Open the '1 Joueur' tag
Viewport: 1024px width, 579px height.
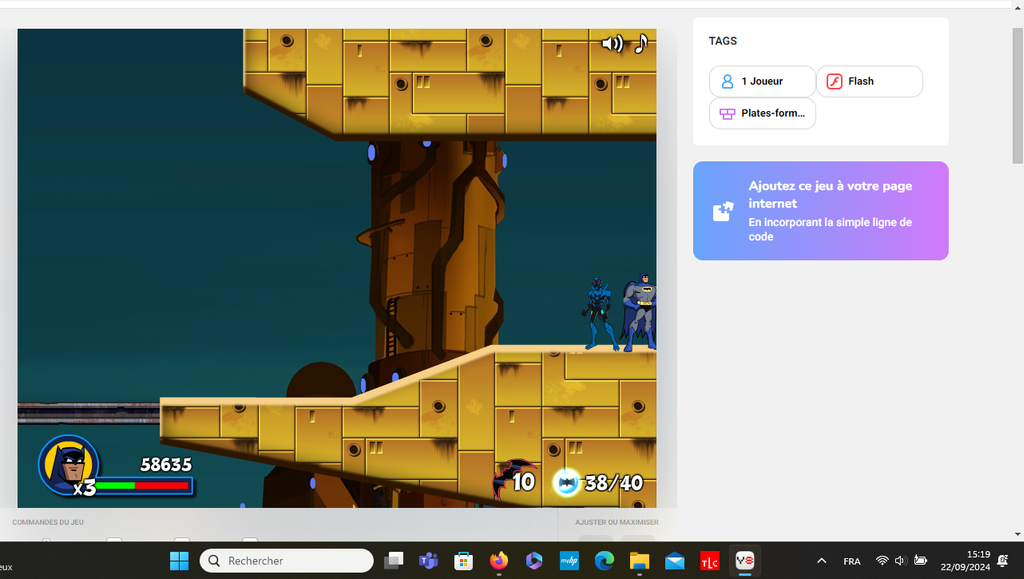click(762, 81)
